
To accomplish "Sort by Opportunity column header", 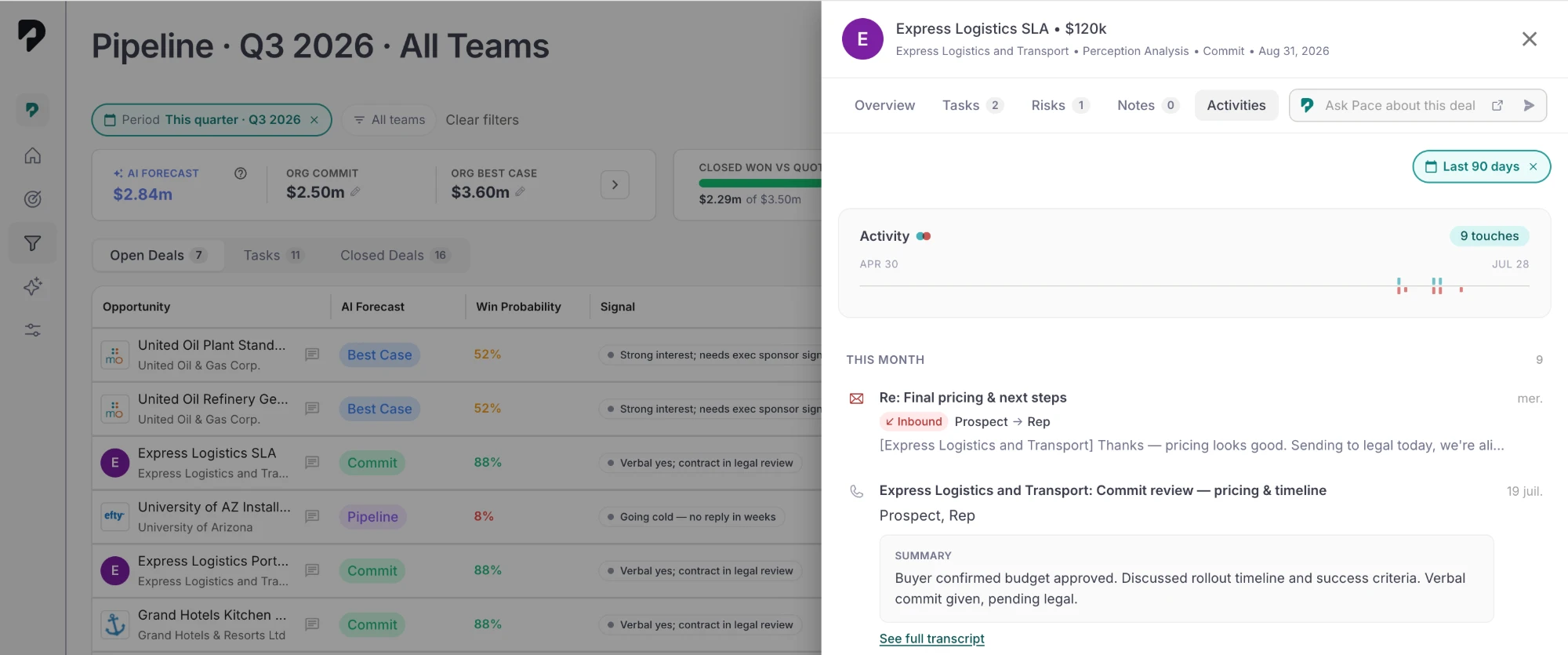I will click(x=136, y=307).
